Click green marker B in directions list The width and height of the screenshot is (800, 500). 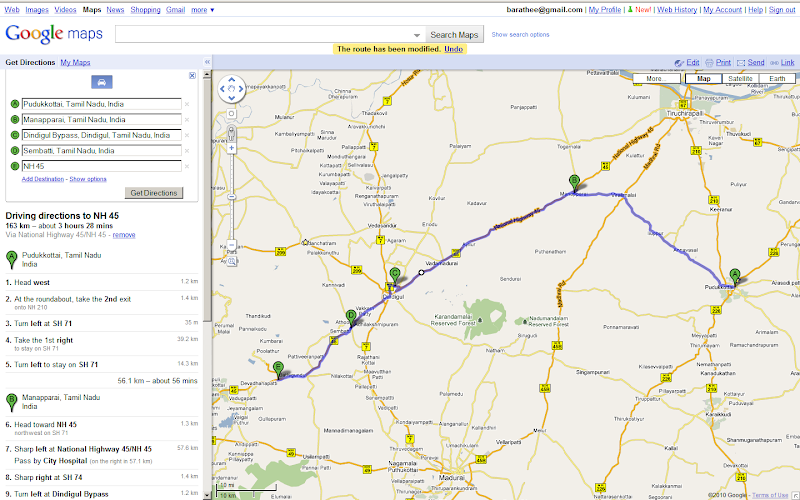pos(11,402)
